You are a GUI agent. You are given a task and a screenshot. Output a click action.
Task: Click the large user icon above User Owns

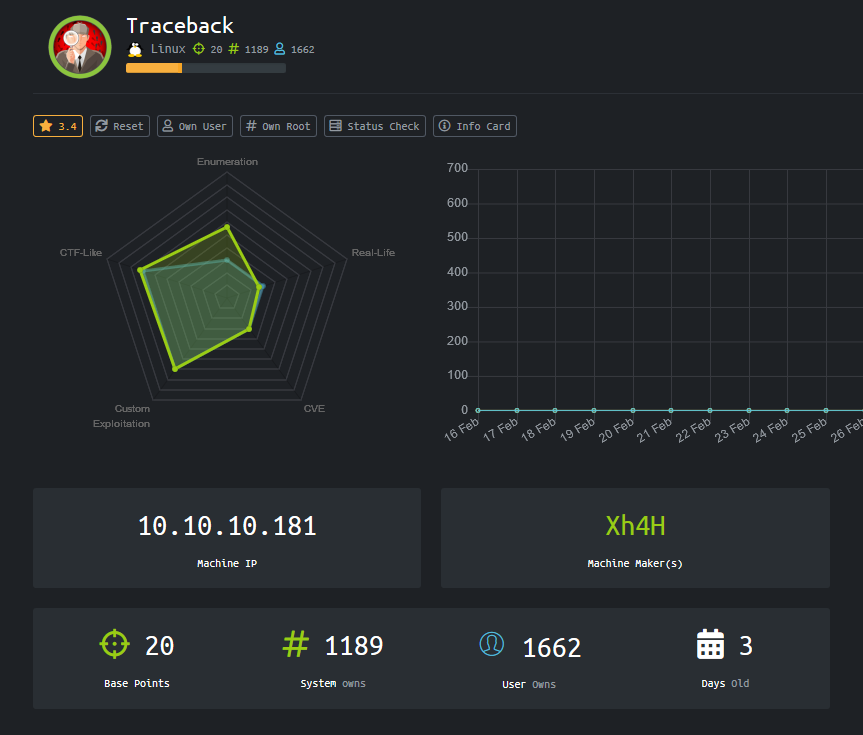pyautogui.click(x=492, y=645)
